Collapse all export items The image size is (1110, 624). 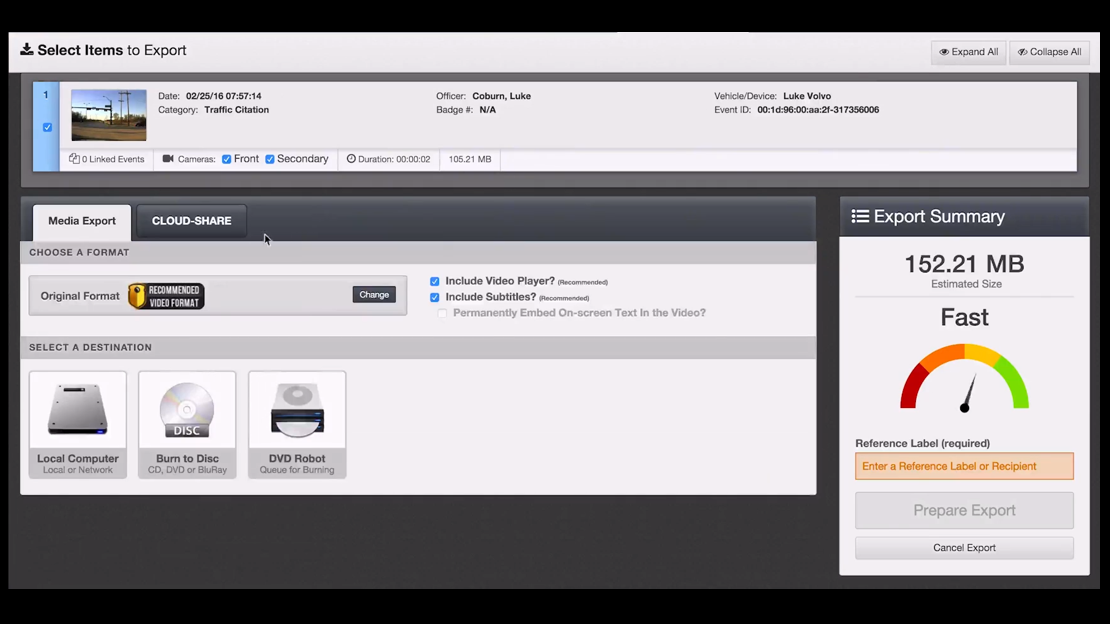1049,52
